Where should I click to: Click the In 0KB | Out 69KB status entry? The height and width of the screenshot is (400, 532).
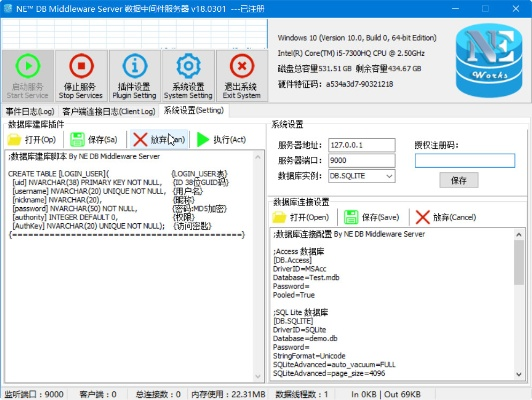[x=386, y=394]
